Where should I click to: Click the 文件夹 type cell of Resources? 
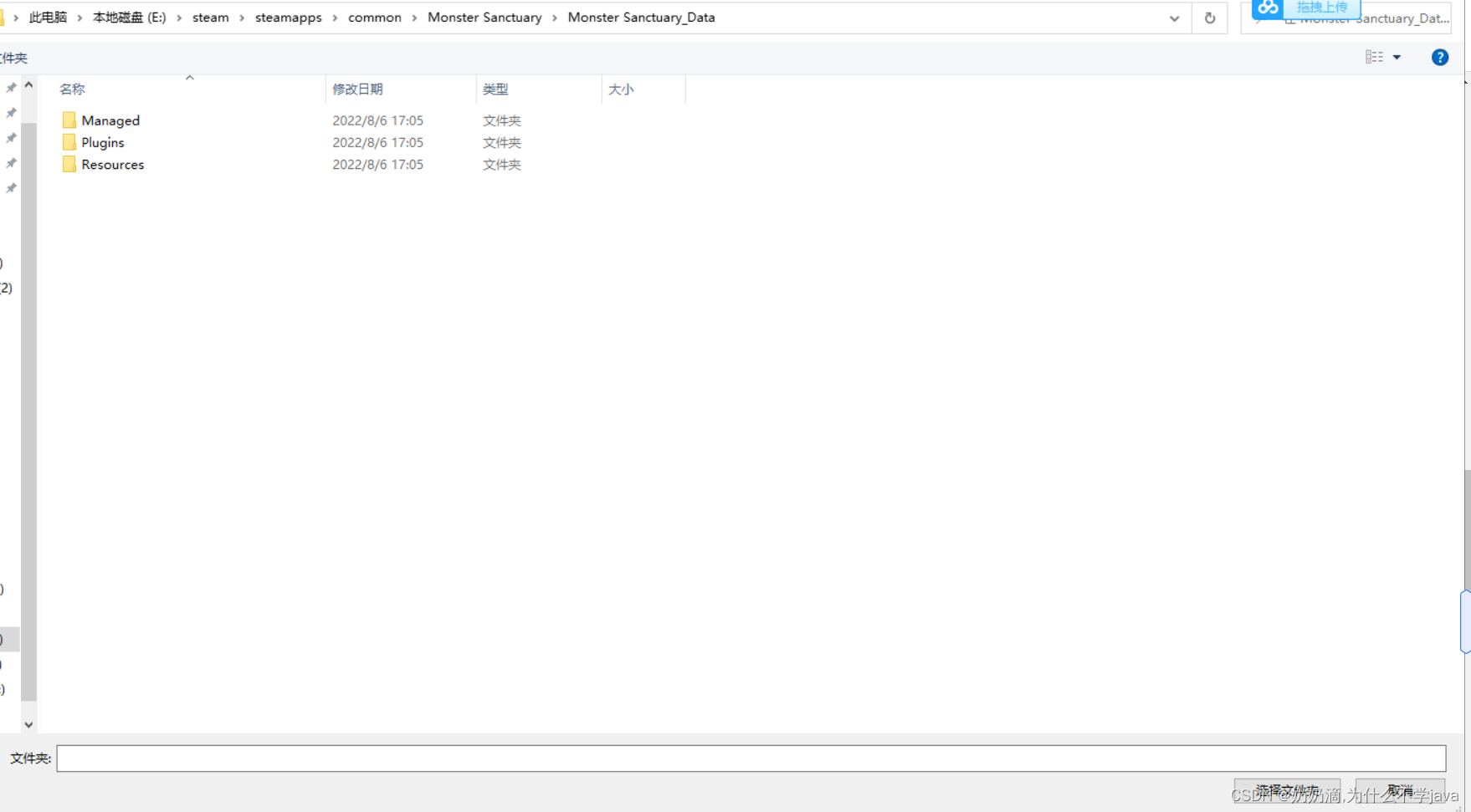(502, 165)
